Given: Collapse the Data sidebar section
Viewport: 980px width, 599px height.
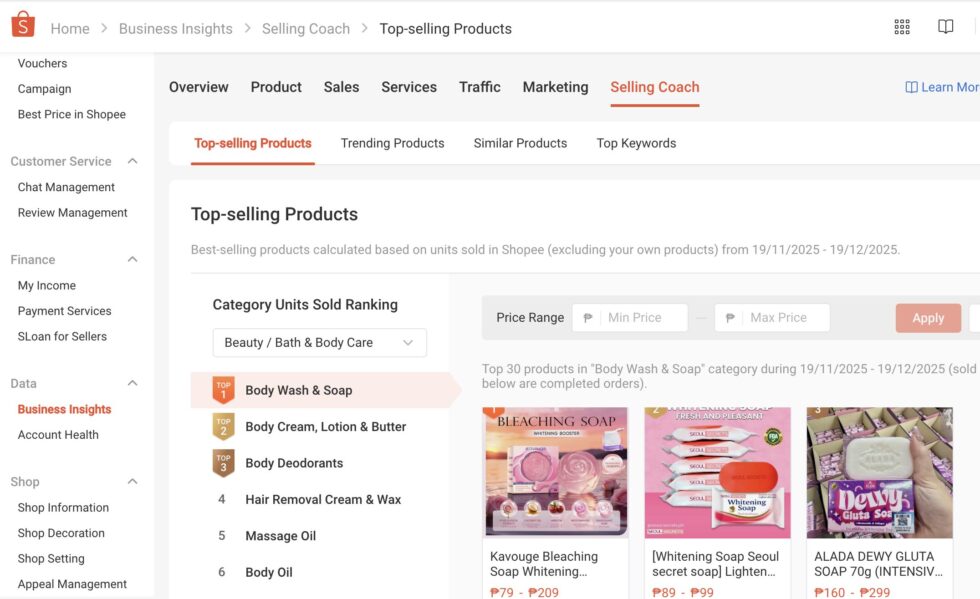Looking at the screenshot, I should tap(132, 383).
